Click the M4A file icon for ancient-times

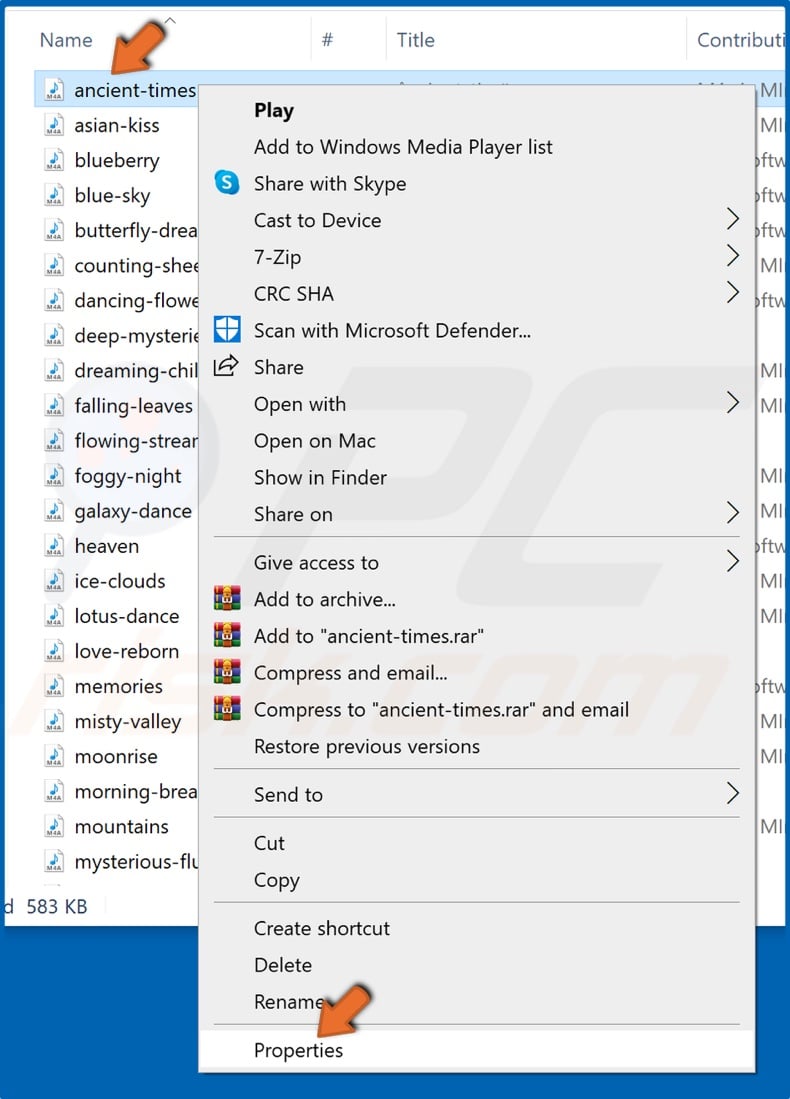pyautogui.click(x=54, y=90)
